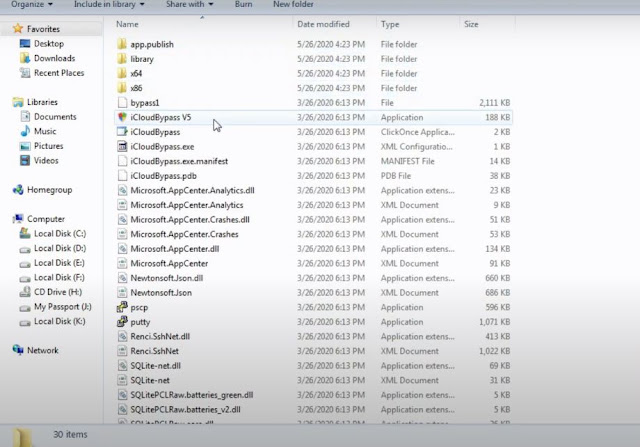Click the iCloudBypass.exe XML configuration icon
Viewport: 640px width, 447px height.
pos(122,147)
